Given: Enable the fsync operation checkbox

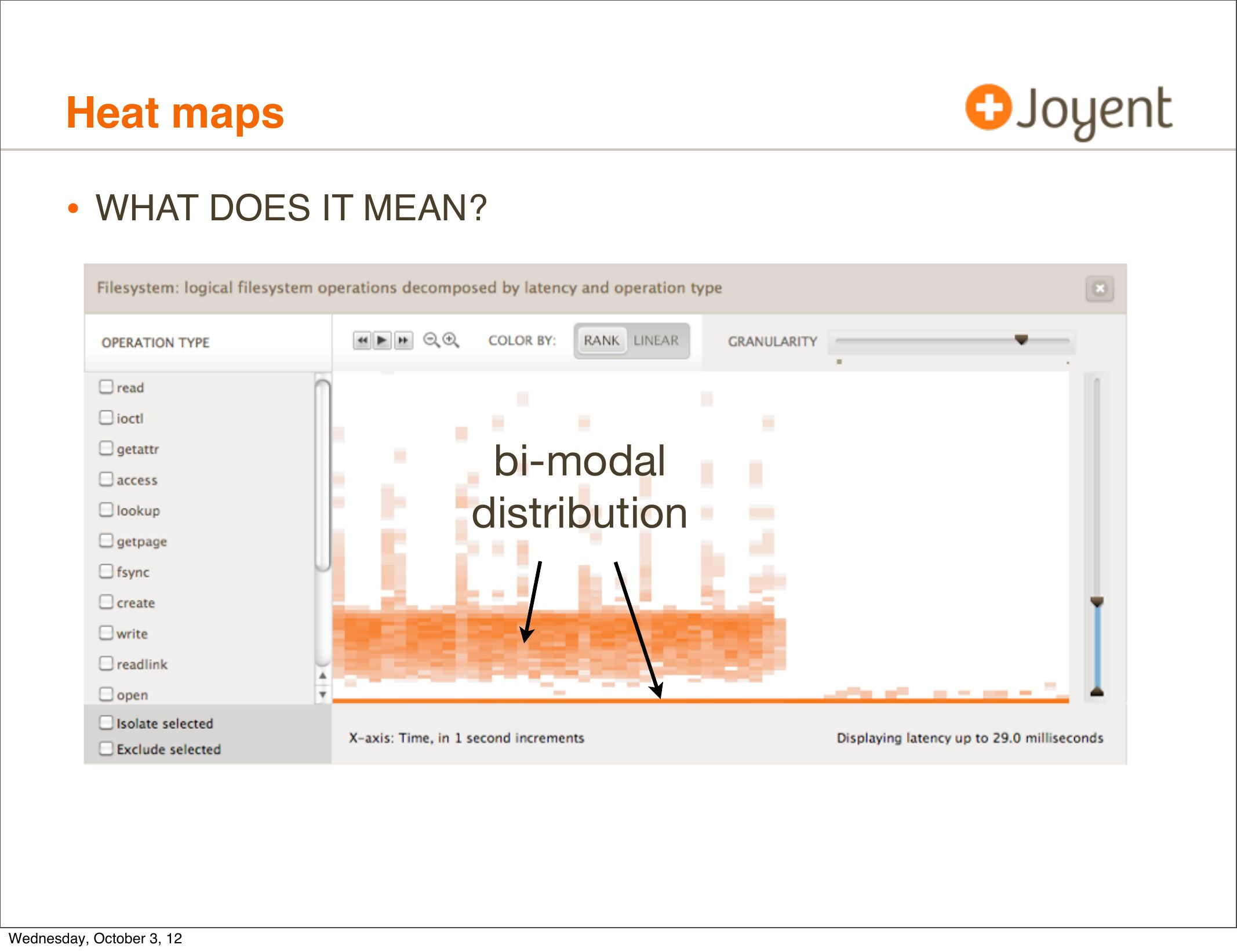Looking at the screenshot, I should point(106,571).
